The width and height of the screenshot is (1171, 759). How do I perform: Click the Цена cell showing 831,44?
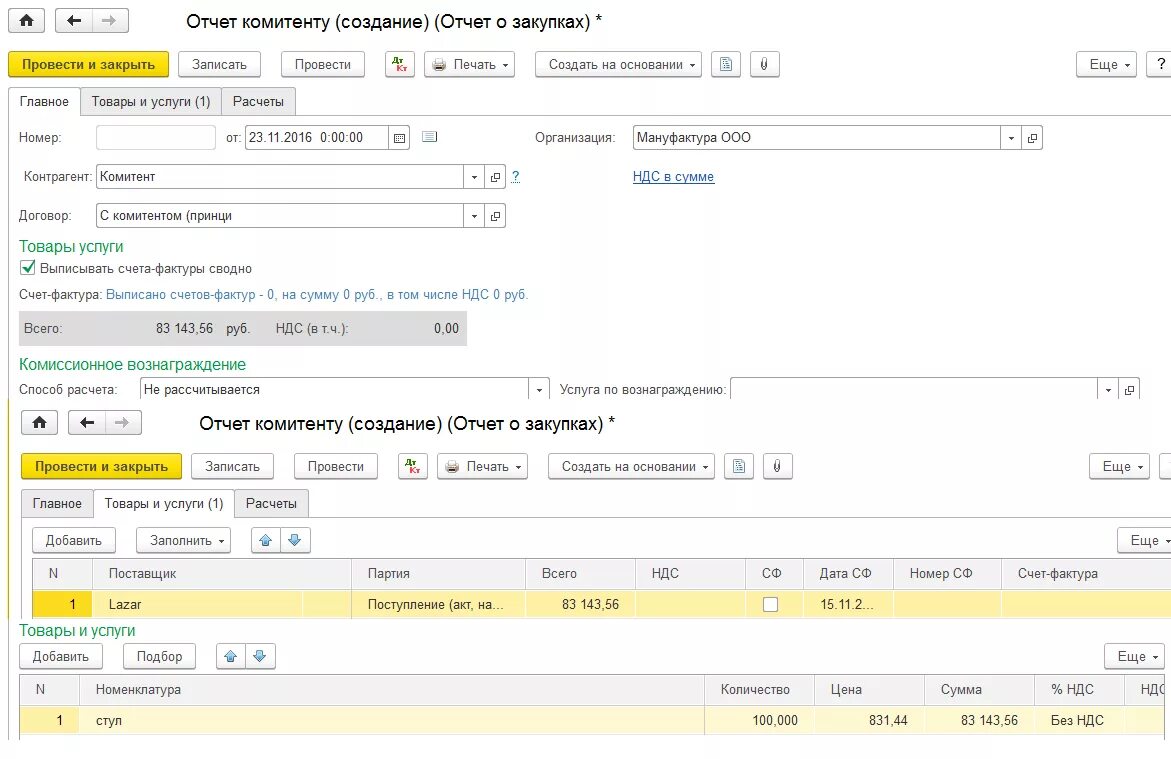pyautogui.click(x=869, y=720)
